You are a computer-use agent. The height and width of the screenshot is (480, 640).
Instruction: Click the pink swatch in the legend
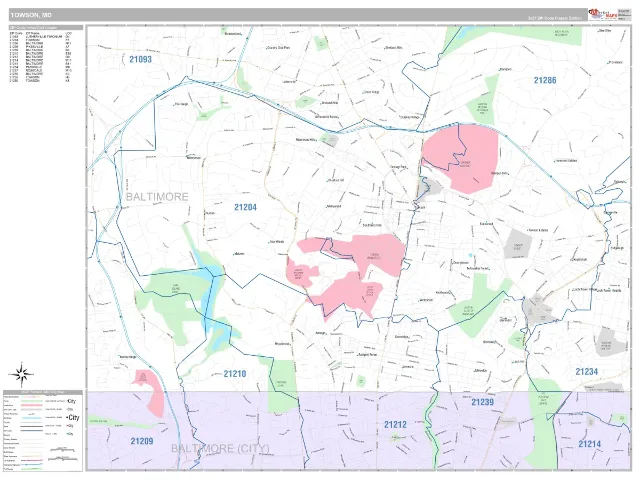pos(31,405)
